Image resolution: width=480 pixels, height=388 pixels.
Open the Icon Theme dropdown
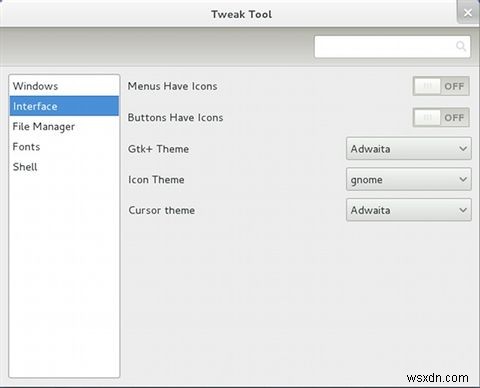(x=409, y=179)
